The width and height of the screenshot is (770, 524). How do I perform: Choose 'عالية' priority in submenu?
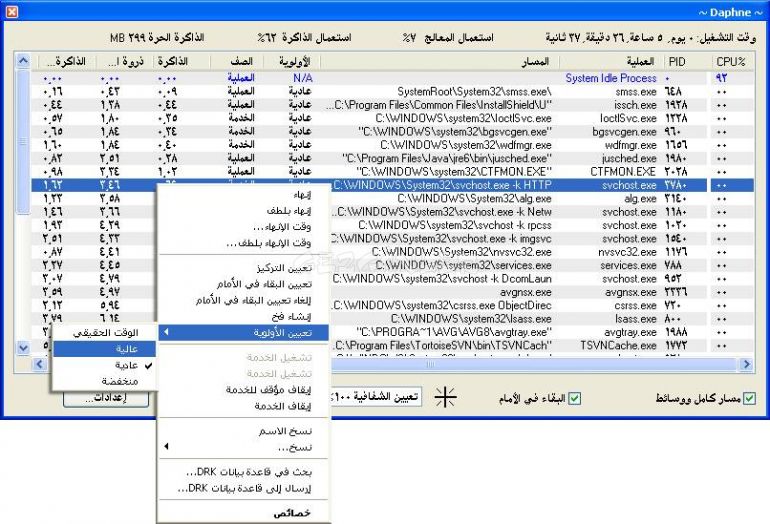coord(105,349)
